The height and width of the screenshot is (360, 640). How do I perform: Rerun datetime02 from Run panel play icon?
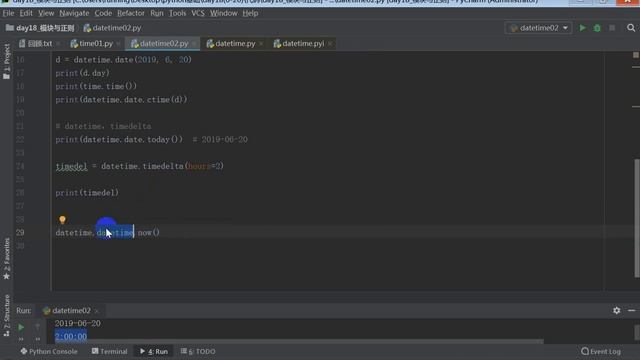coord(21,327)
